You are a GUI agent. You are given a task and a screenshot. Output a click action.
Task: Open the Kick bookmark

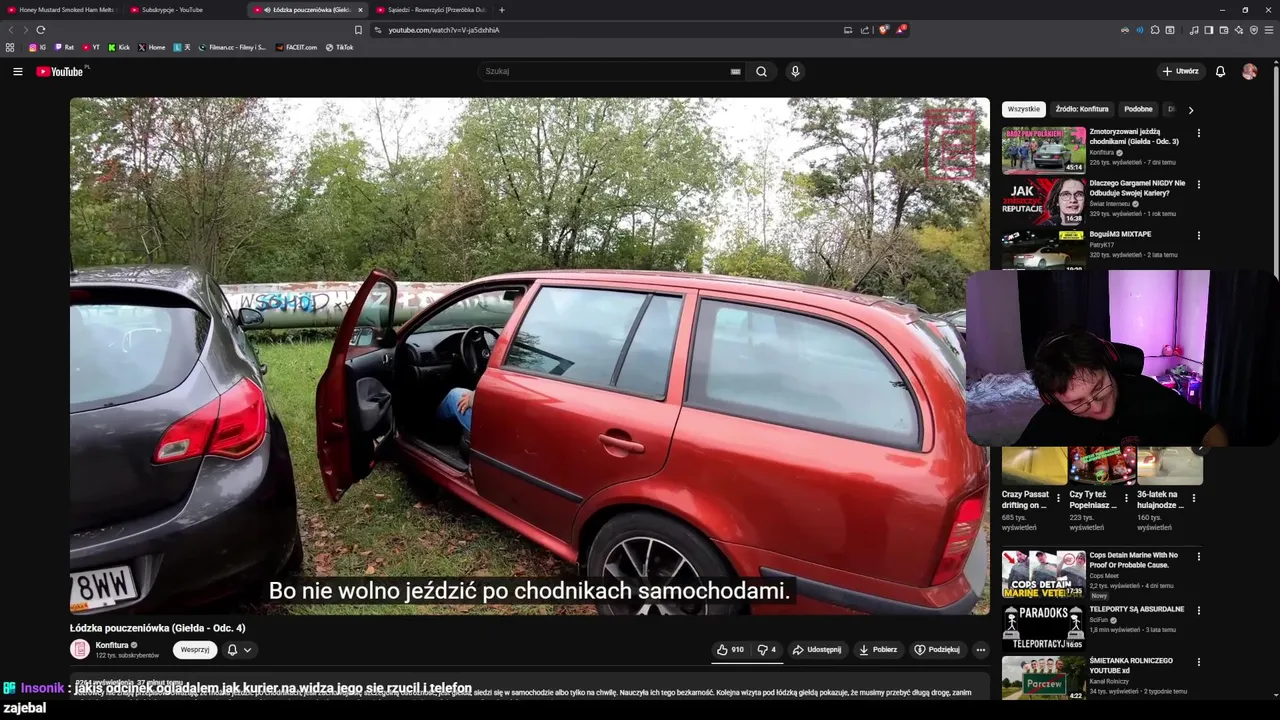[x=119, y=47]
